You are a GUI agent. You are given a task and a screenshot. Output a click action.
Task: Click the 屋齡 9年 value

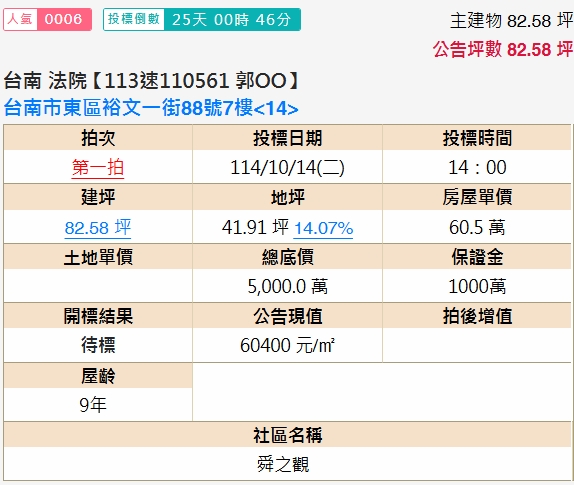point(93,405)
